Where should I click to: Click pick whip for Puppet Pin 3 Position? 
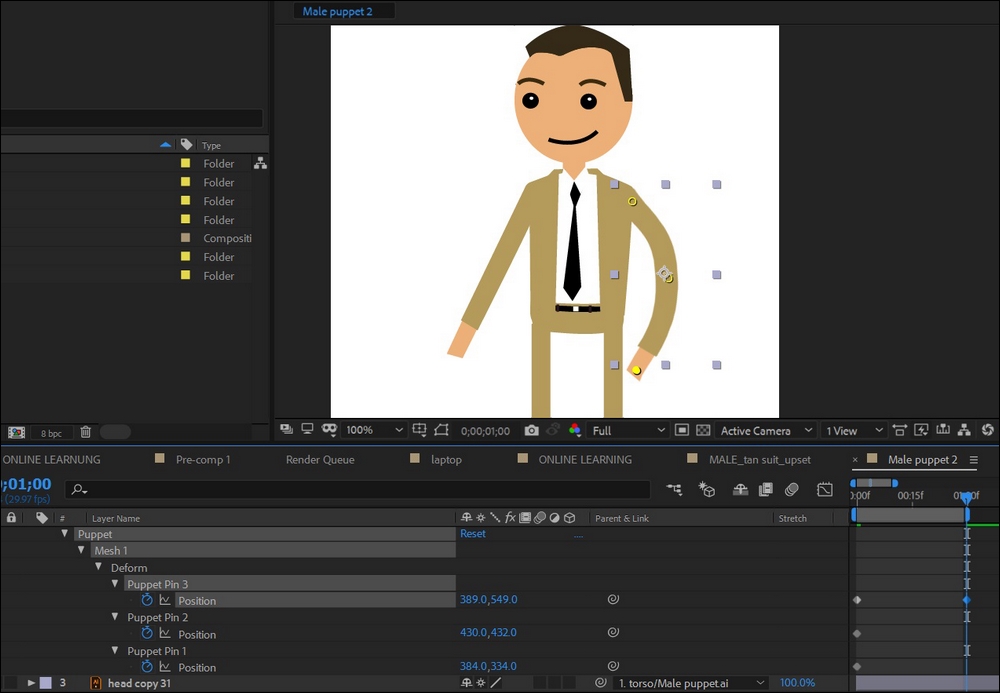click(x=613, y=599)
